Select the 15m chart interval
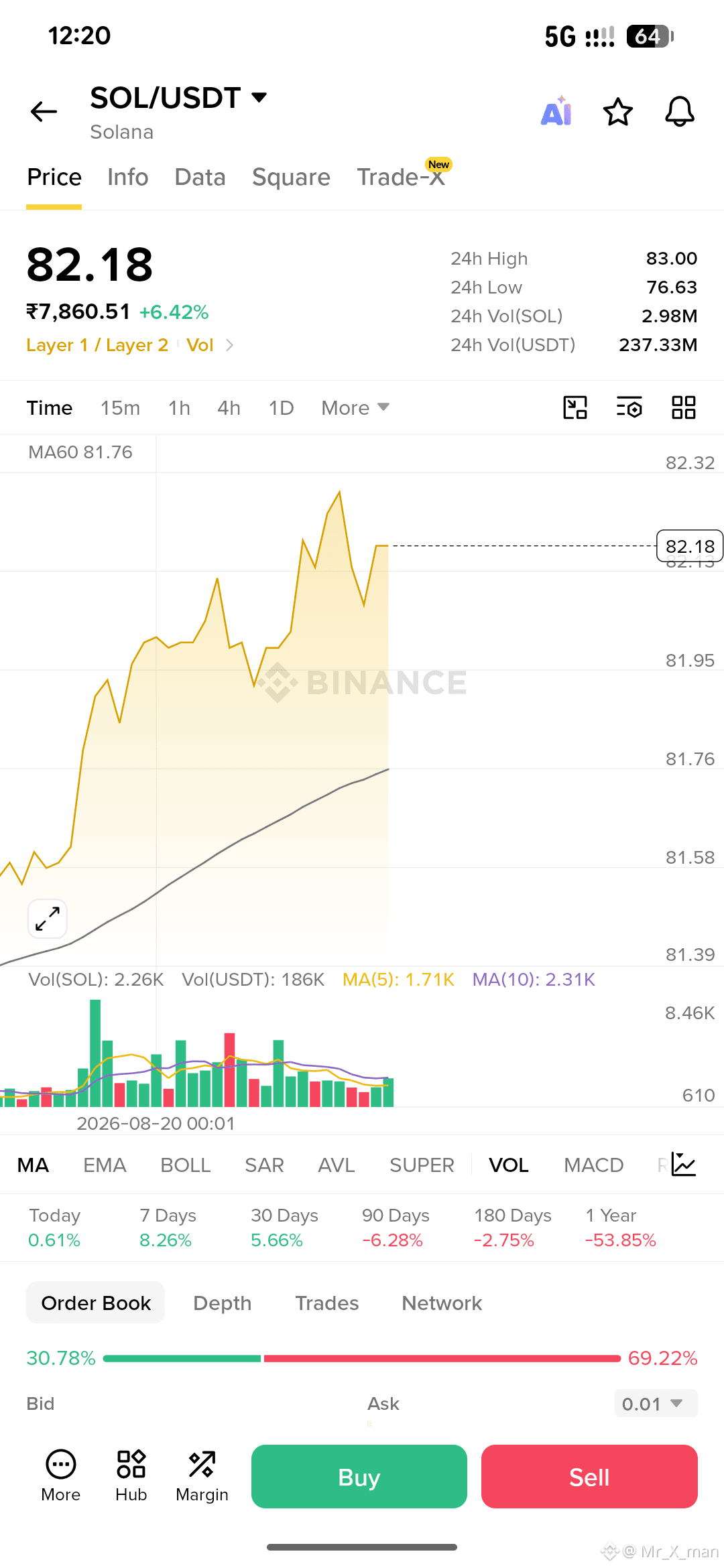This screenshot has width=724, height=1568. (x=120, y=408)
